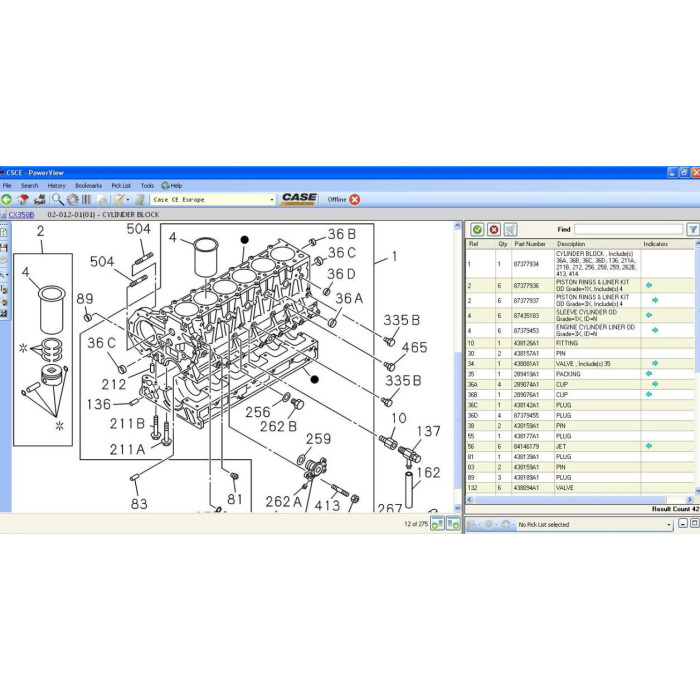Select the FITTING row 438126A1
This screenshot has width=700, height=700.
580,343
